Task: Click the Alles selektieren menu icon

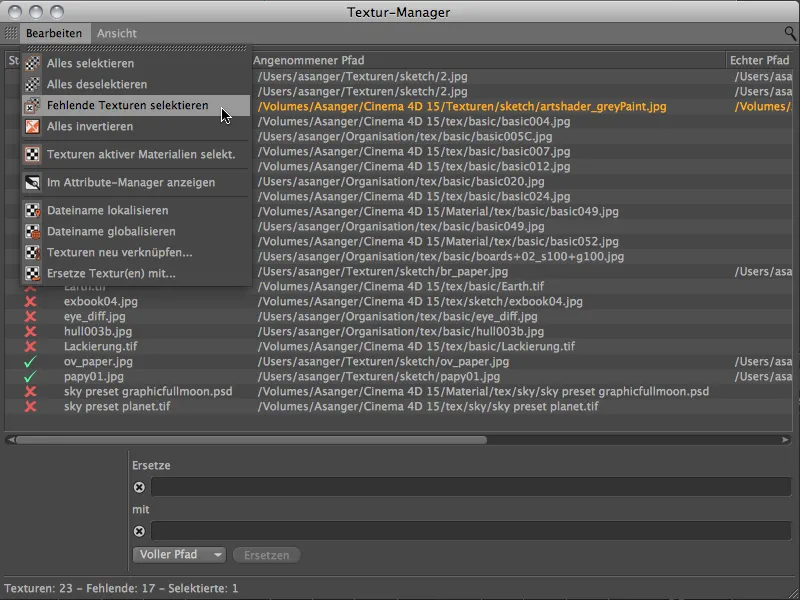Action: 32,63
